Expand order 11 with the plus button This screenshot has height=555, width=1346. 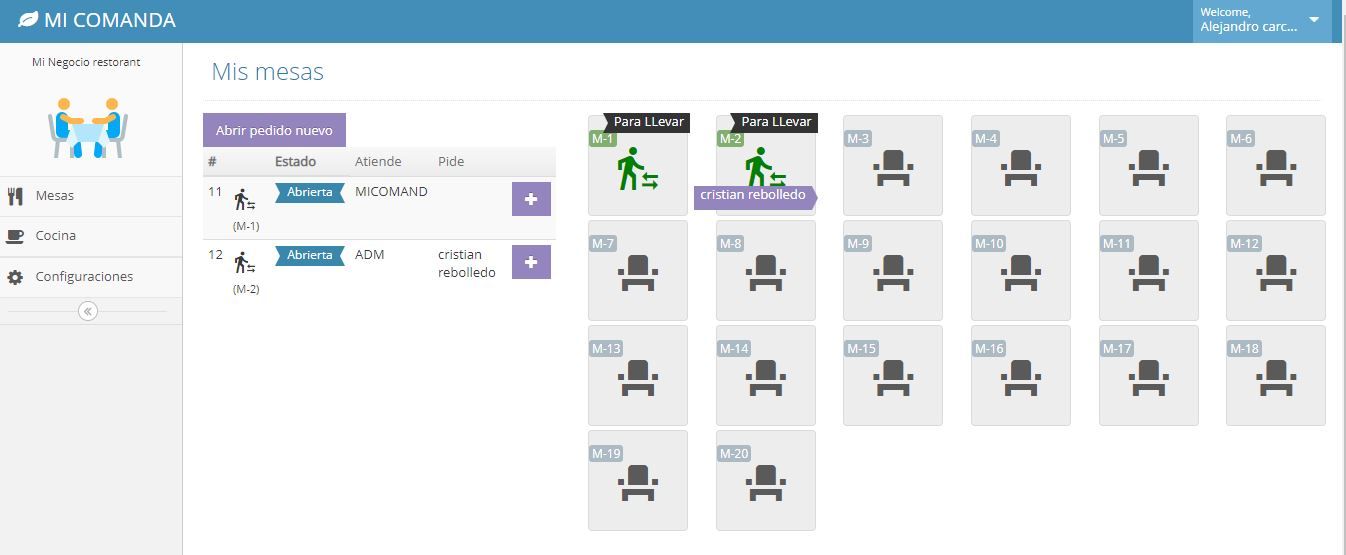(x=531, y=199)
